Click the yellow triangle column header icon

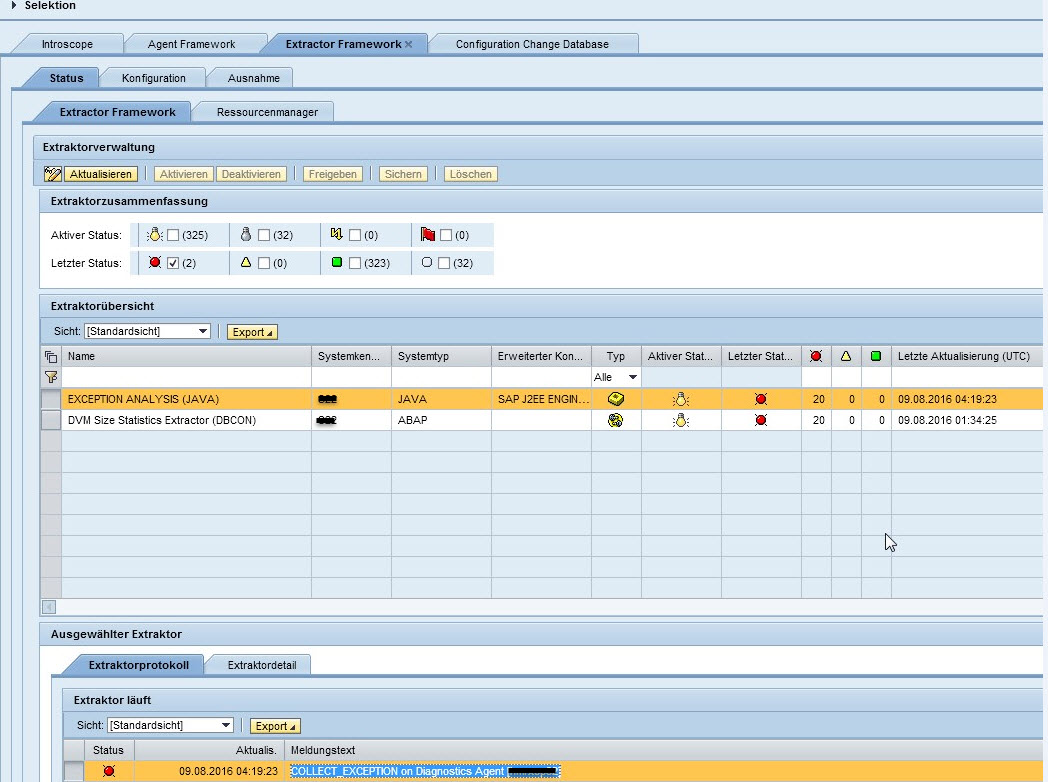click(x=846, y=356)
